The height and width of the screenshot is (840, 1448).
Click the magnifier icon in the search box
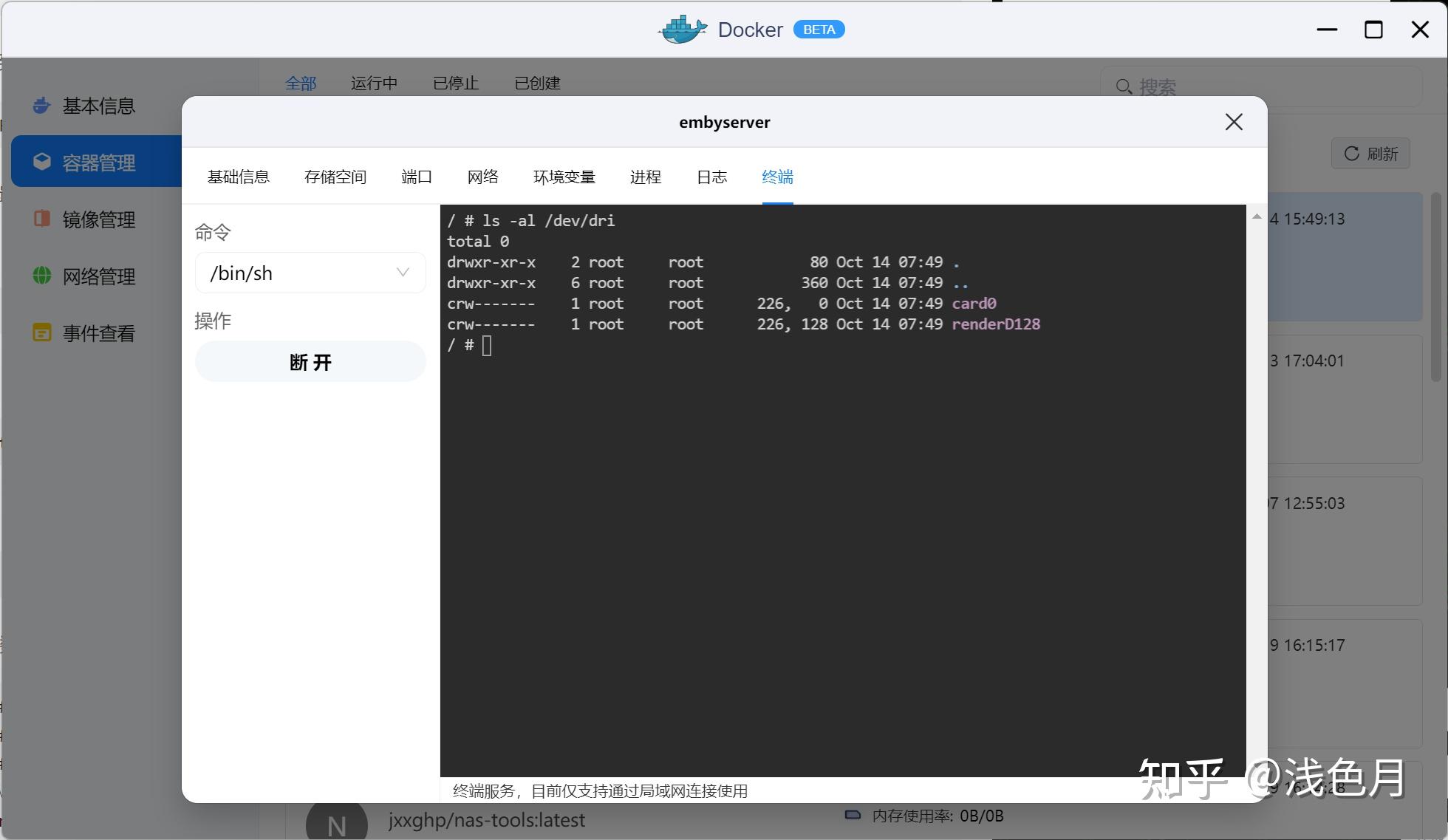(x=1124, y=86)
